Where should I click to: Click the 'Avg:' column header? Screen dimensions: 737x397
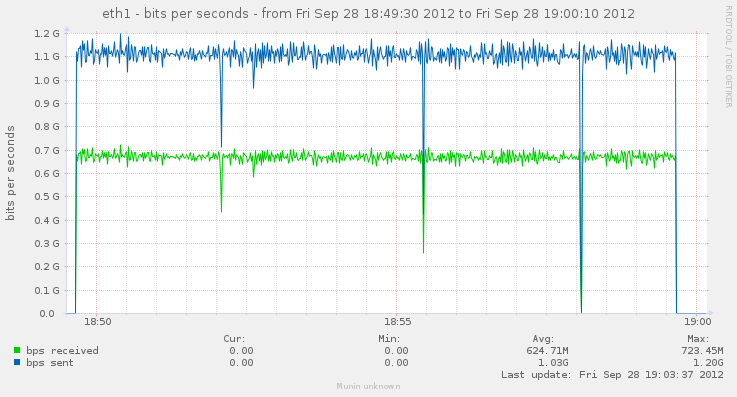pyautogui.click(x=543, y=339)
